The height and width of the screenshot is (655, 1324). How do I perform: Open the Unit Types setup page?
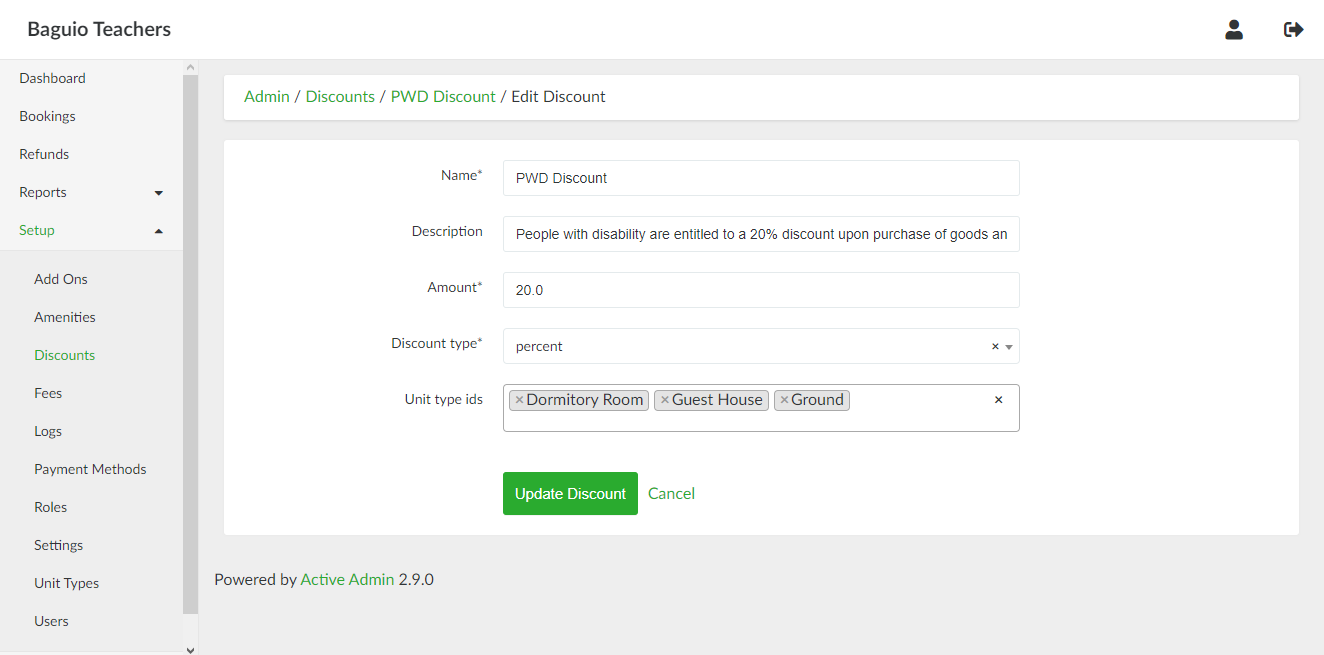click(66, 583)
